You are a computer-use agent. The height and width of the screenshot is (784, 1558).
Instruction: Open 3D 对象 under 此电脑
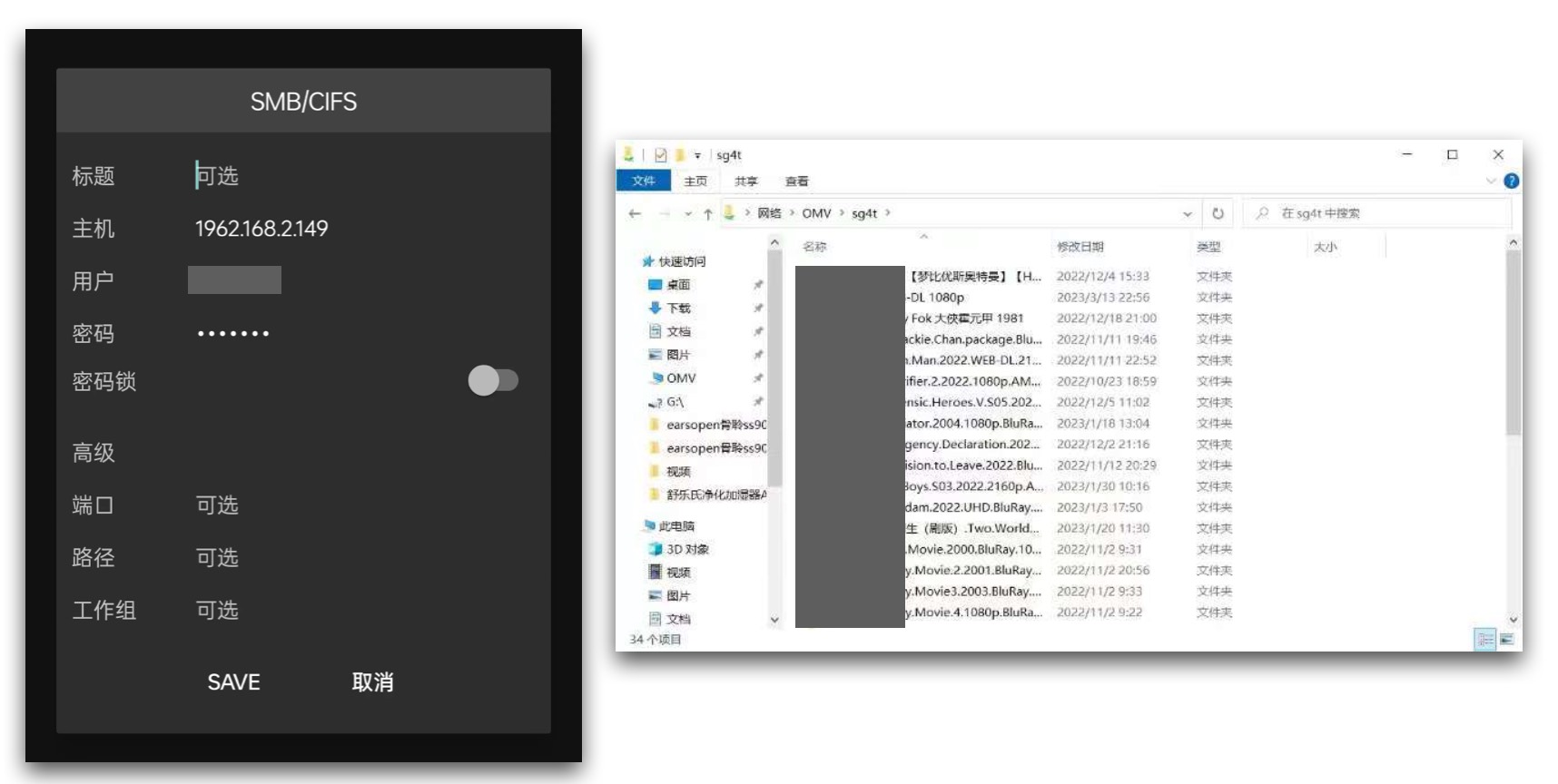pyautogui.click(x=679, y=549)
